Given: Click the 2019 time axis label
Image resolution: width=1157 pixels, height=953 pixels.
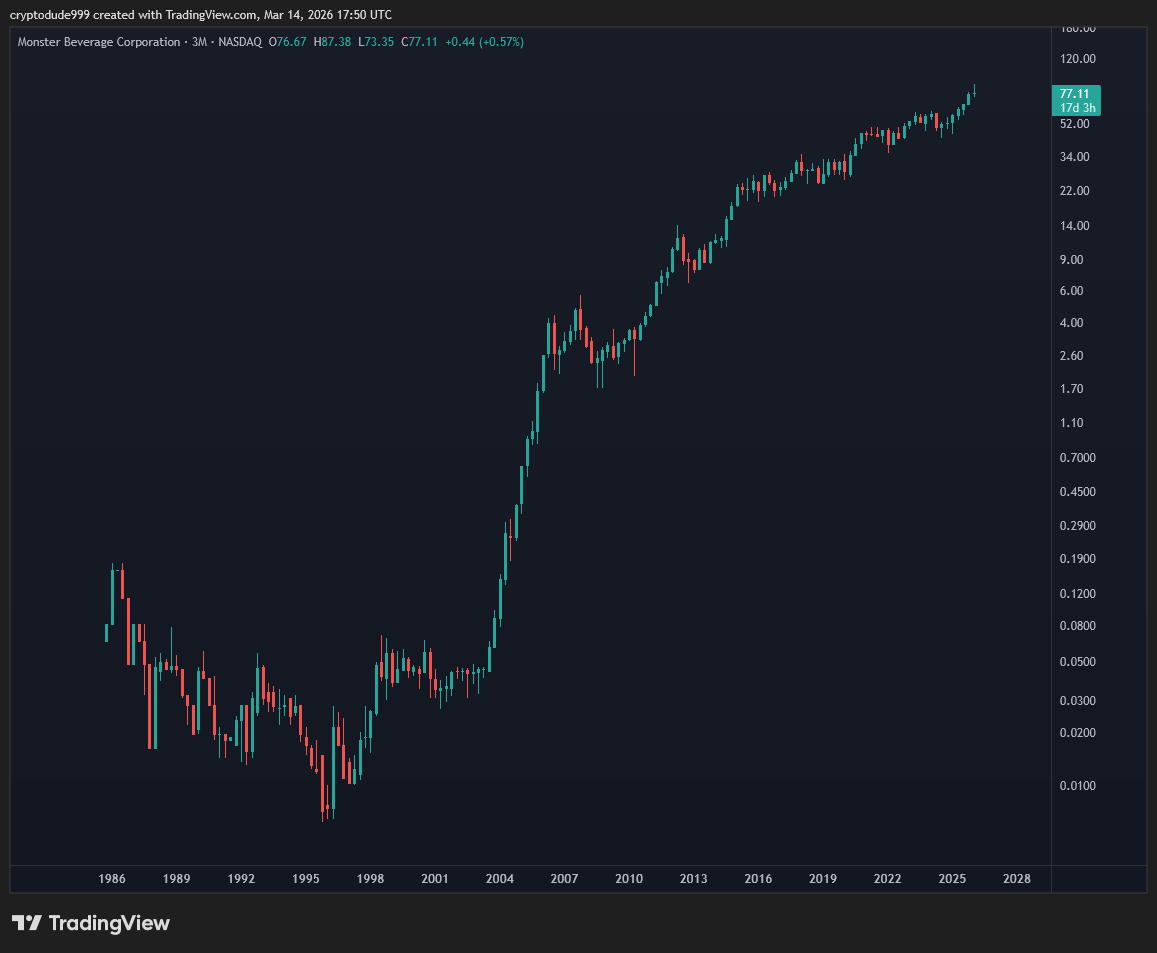Looking at the screenshot, I should coord(823,879).
